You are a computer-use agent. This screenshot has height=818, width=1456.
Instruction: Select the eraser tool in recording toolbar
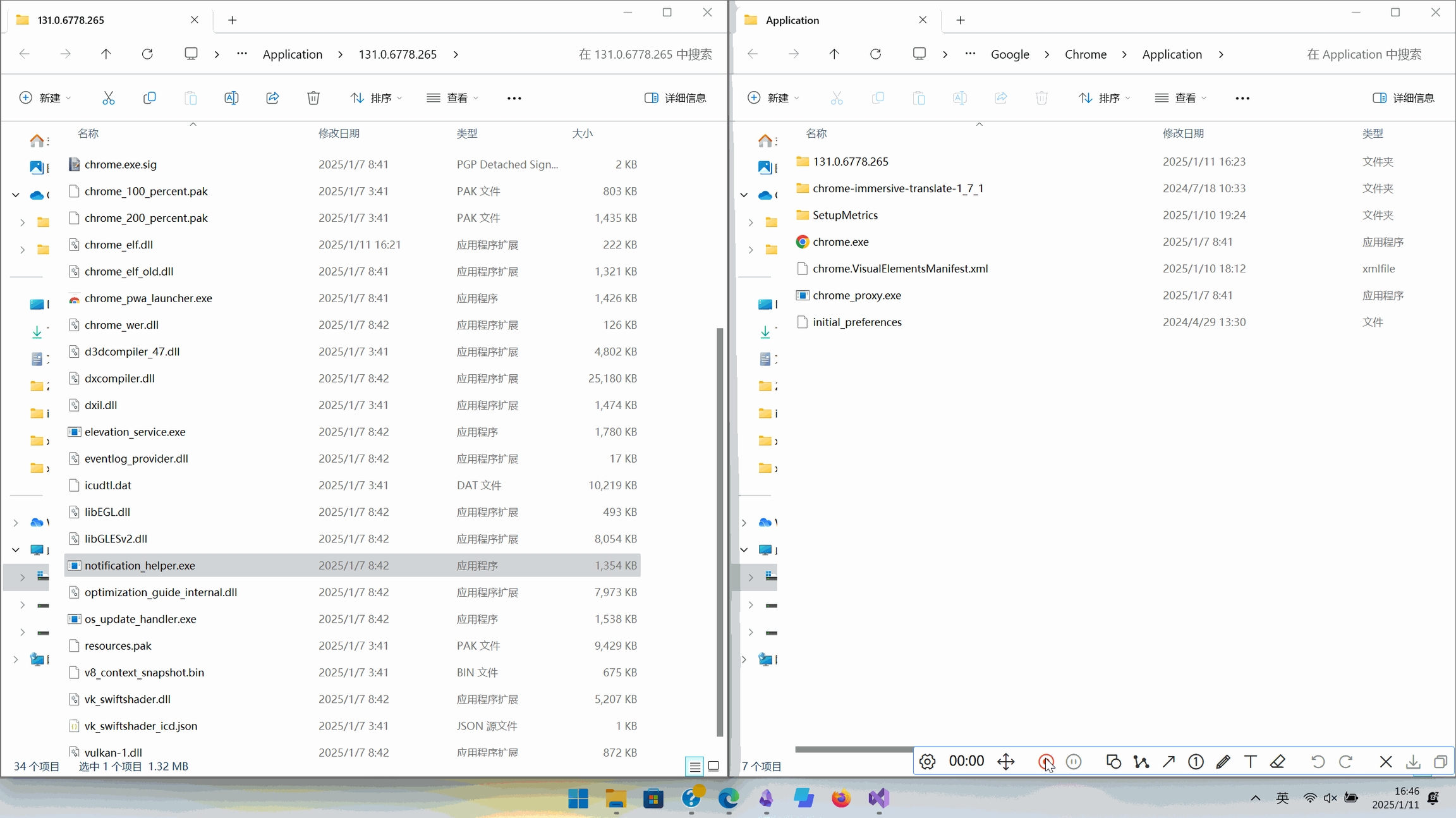[x=1278, y=762]
